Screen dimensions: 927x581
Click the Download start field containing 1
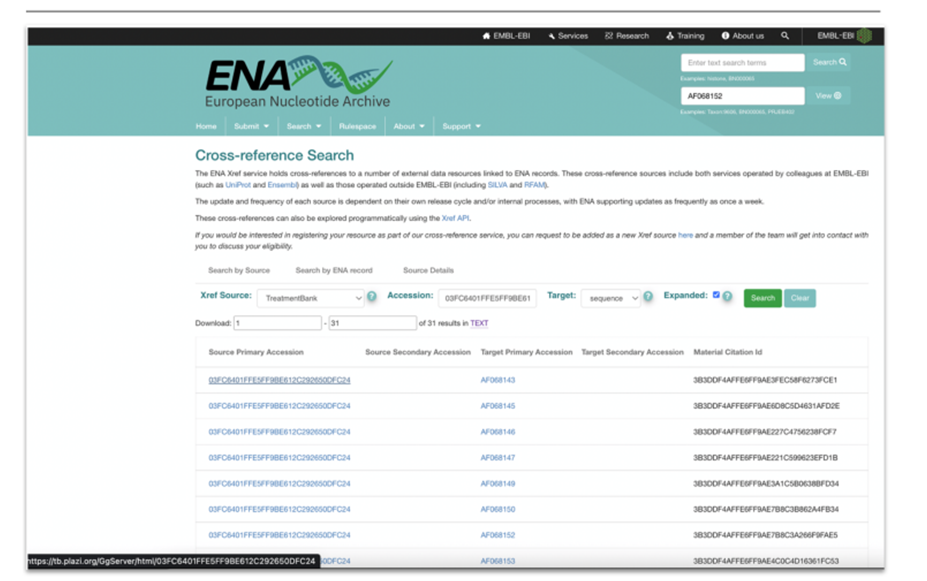point(278,323)
